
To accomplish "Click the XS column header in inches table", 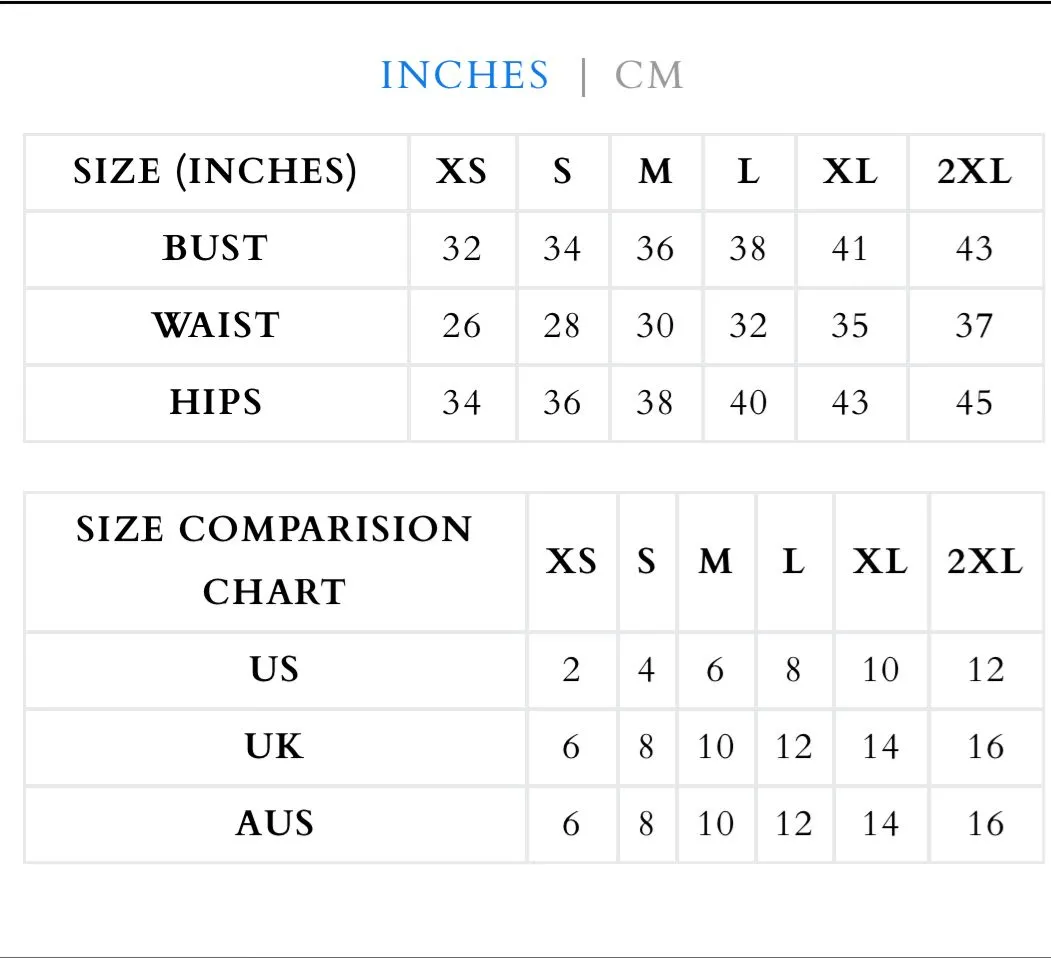I will pos(461,172).
